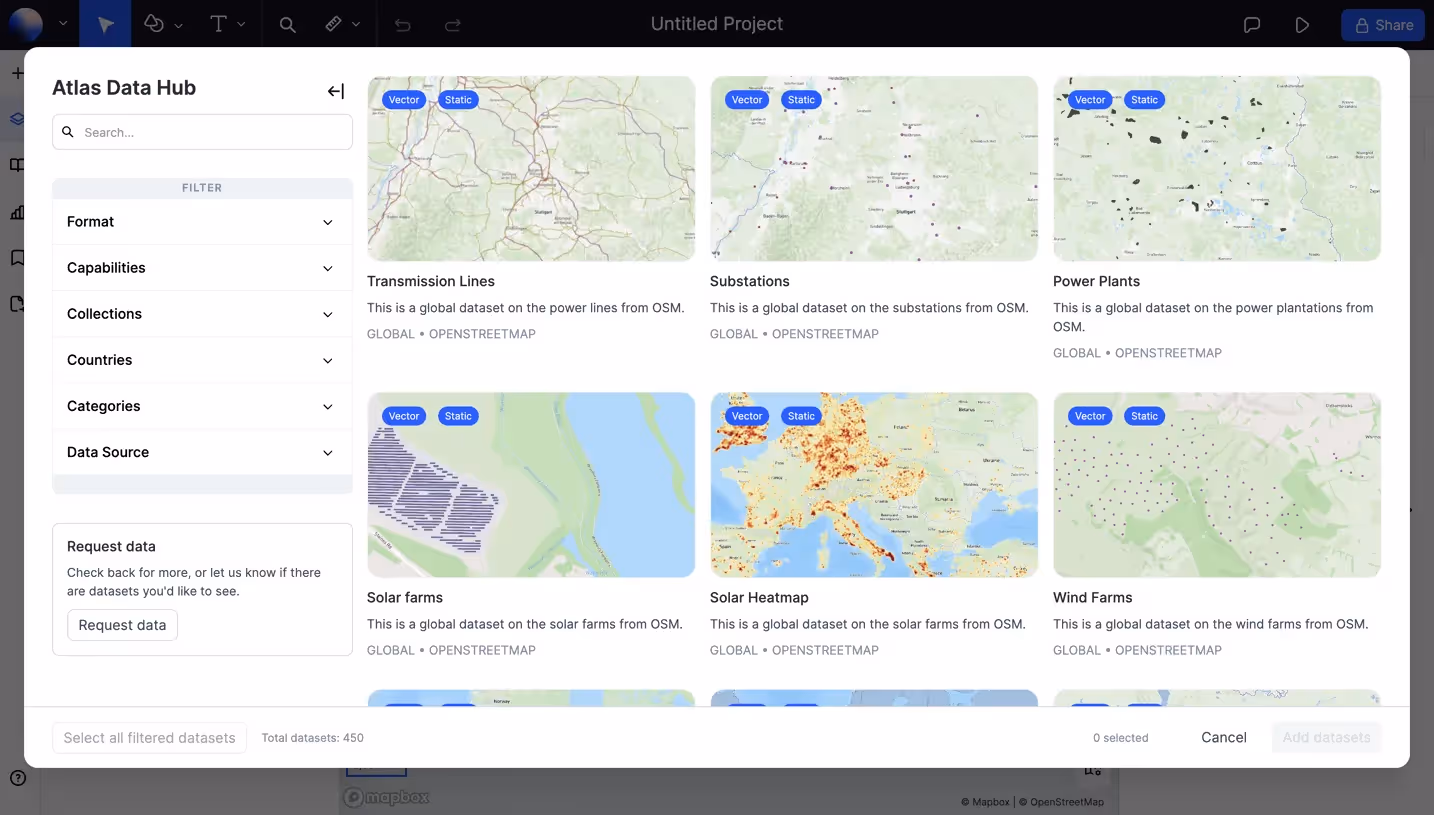Open the layers panel in the left sidebar
1434x815 pixels.
pyautogui.click(x=16, y=118)
